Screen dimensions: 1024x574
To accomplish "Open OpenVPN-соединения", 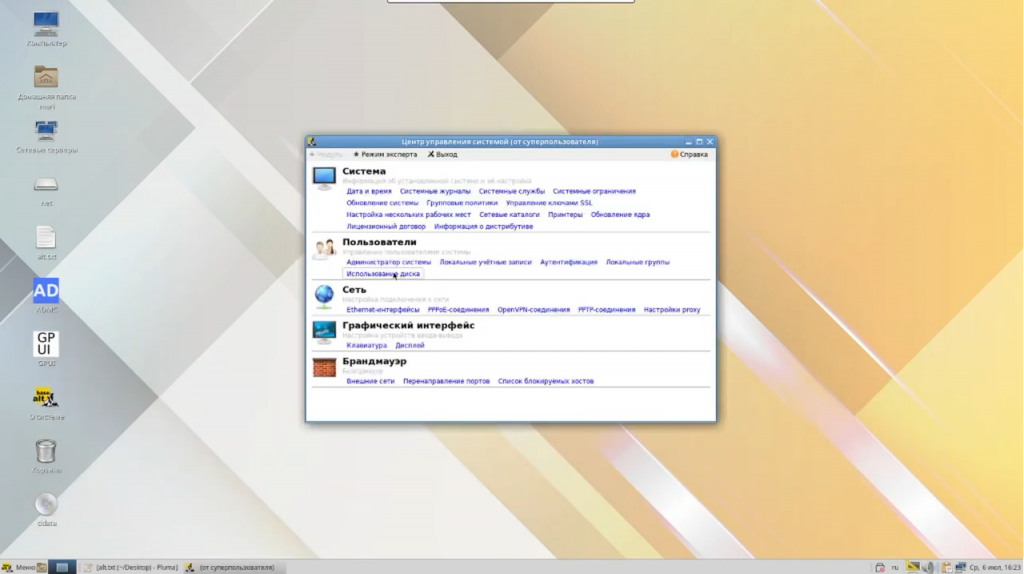I will pos(534,310).
